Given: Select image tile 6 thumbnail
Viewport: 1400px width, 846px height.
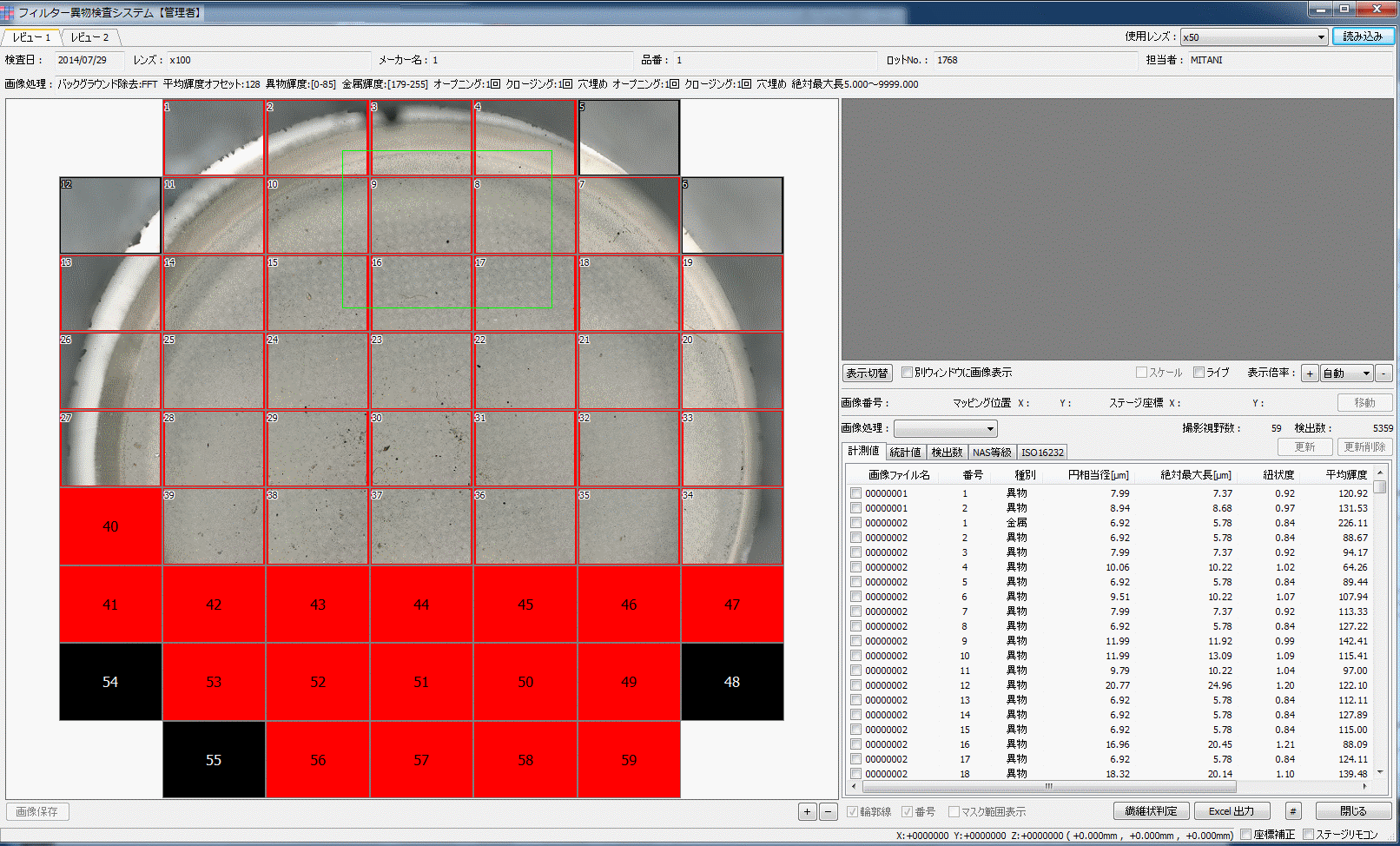Looking at the screenshot, I should (732, 215).
